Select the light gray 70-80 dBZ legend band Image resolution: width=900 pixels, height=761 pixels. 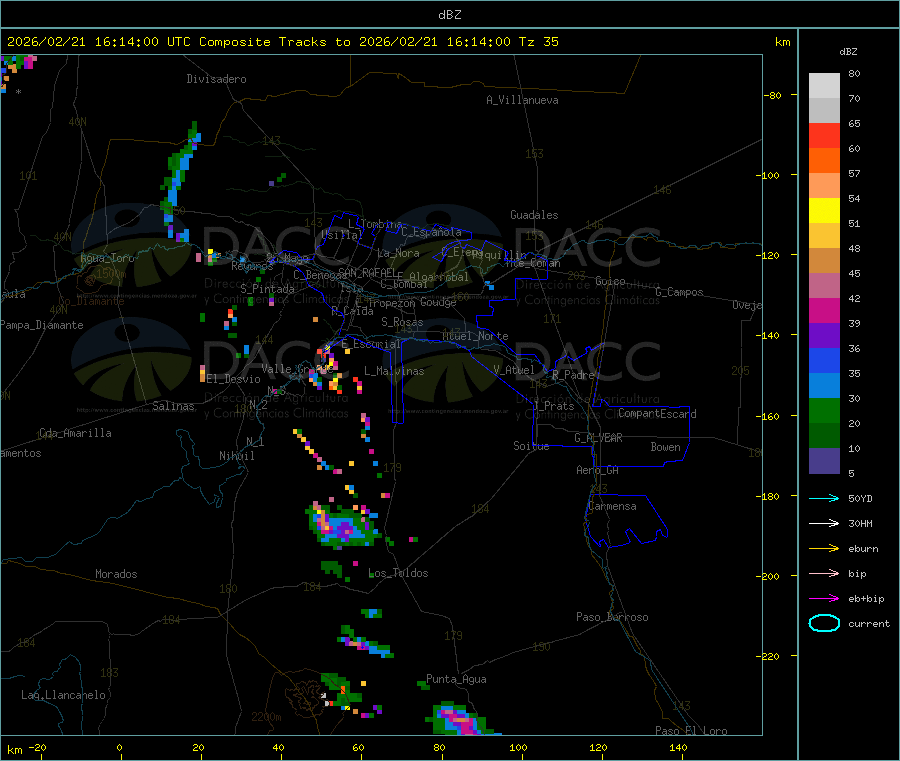[824, 86]
